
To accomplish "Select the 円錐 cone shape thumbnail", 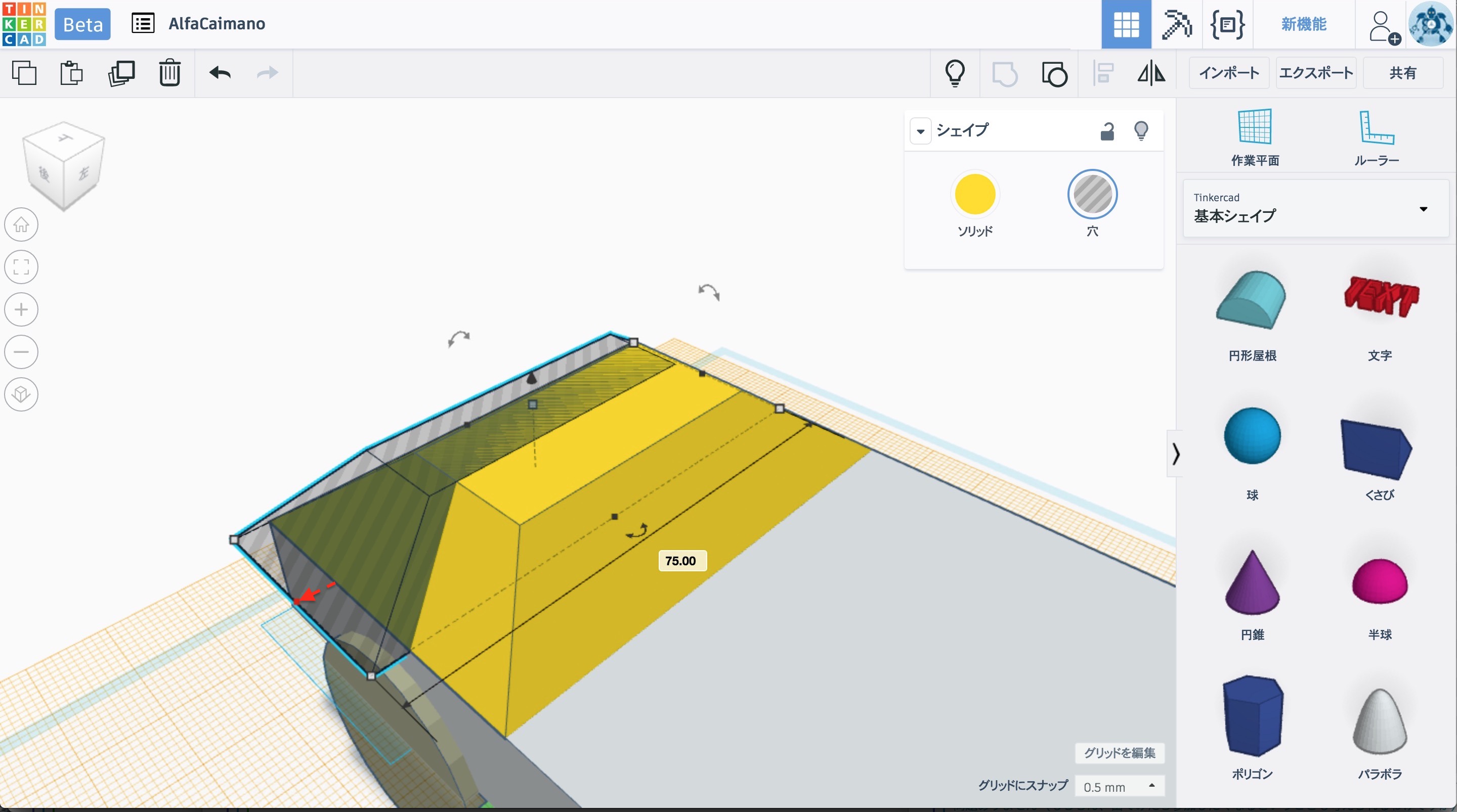I will (1252, 583).
